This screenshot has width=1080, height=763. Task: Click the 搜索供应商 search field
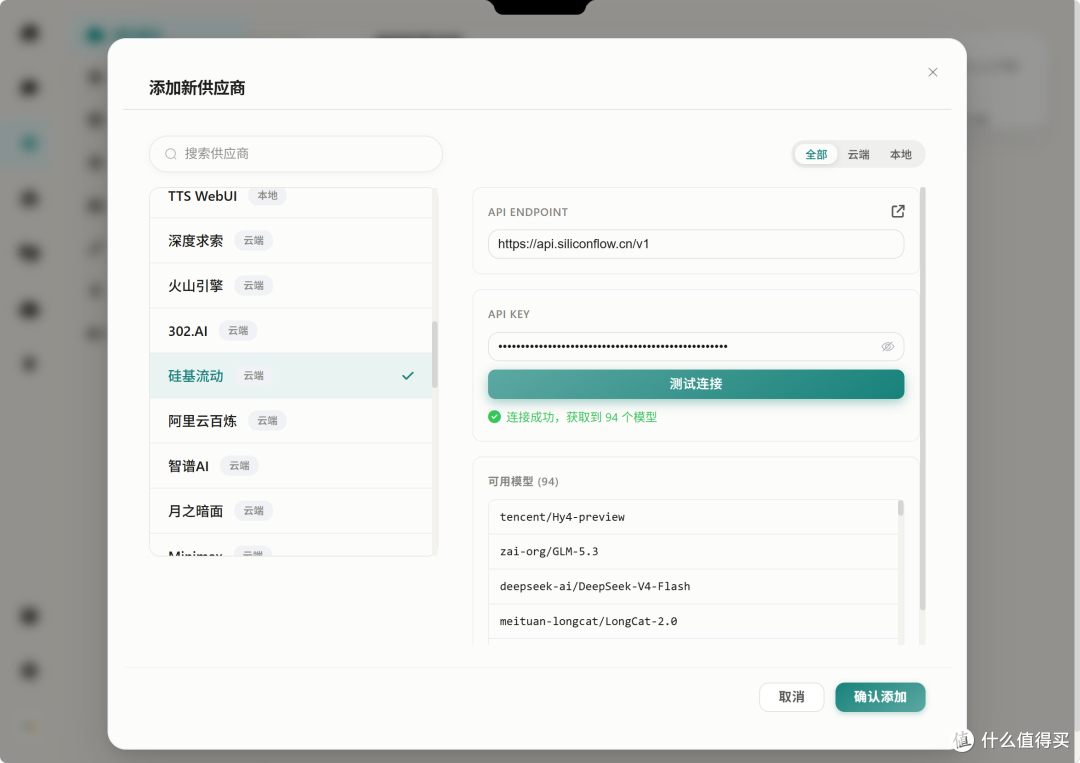[x=295, y=154]
